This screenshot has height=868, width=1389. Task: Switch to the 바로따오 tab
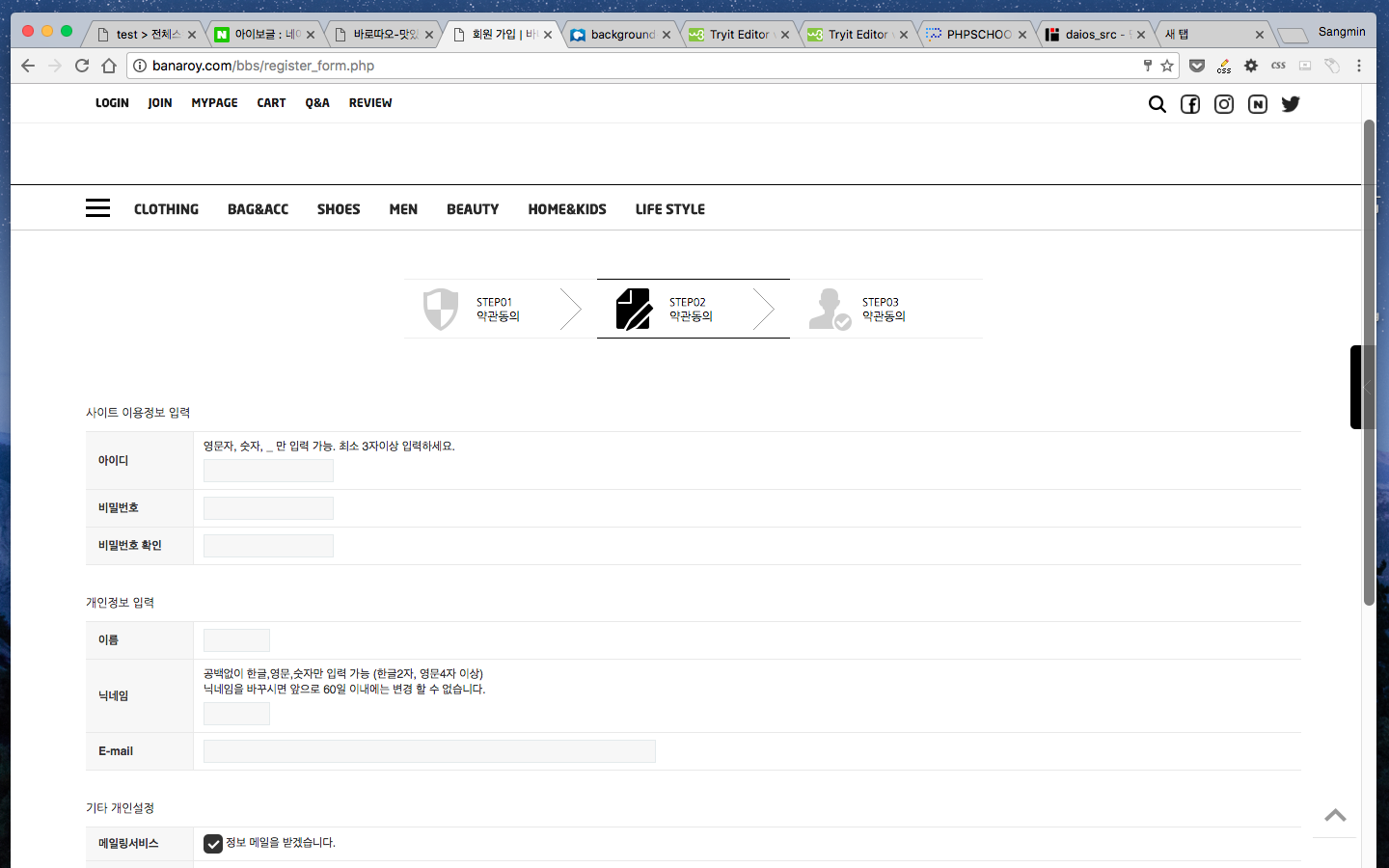[x=383, y=34]
